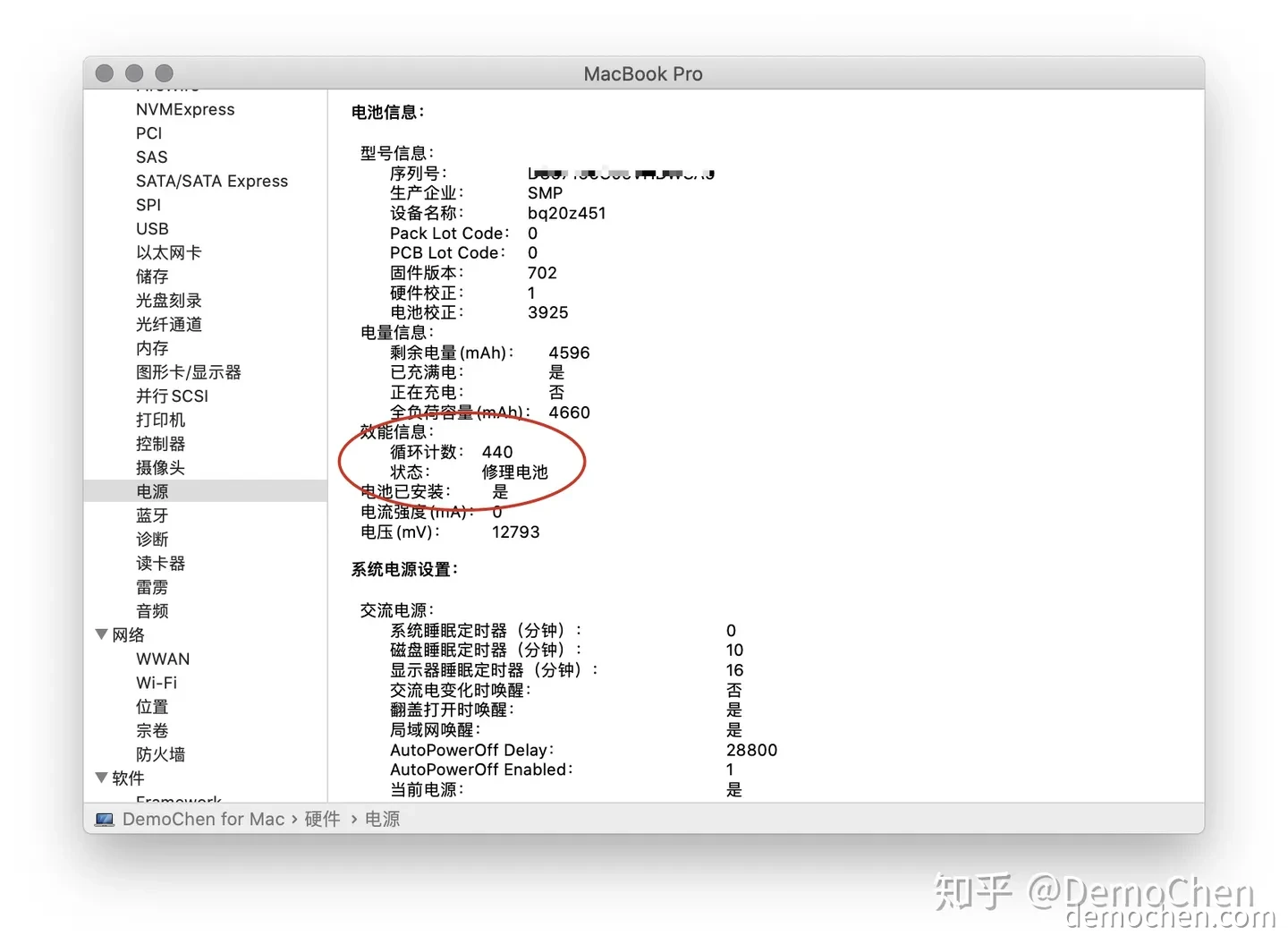Click the firmware version value 702
This screenshot has width=1288, height=944.
click(x=542, y=273)
